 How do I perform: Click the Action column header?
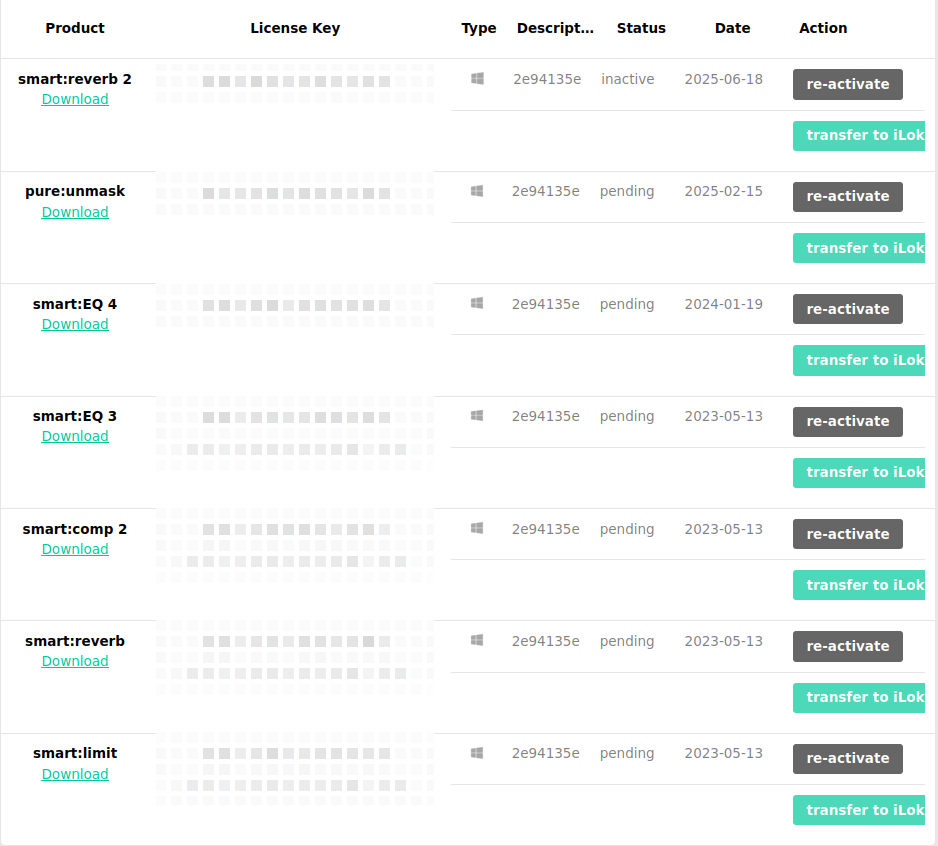823,28
